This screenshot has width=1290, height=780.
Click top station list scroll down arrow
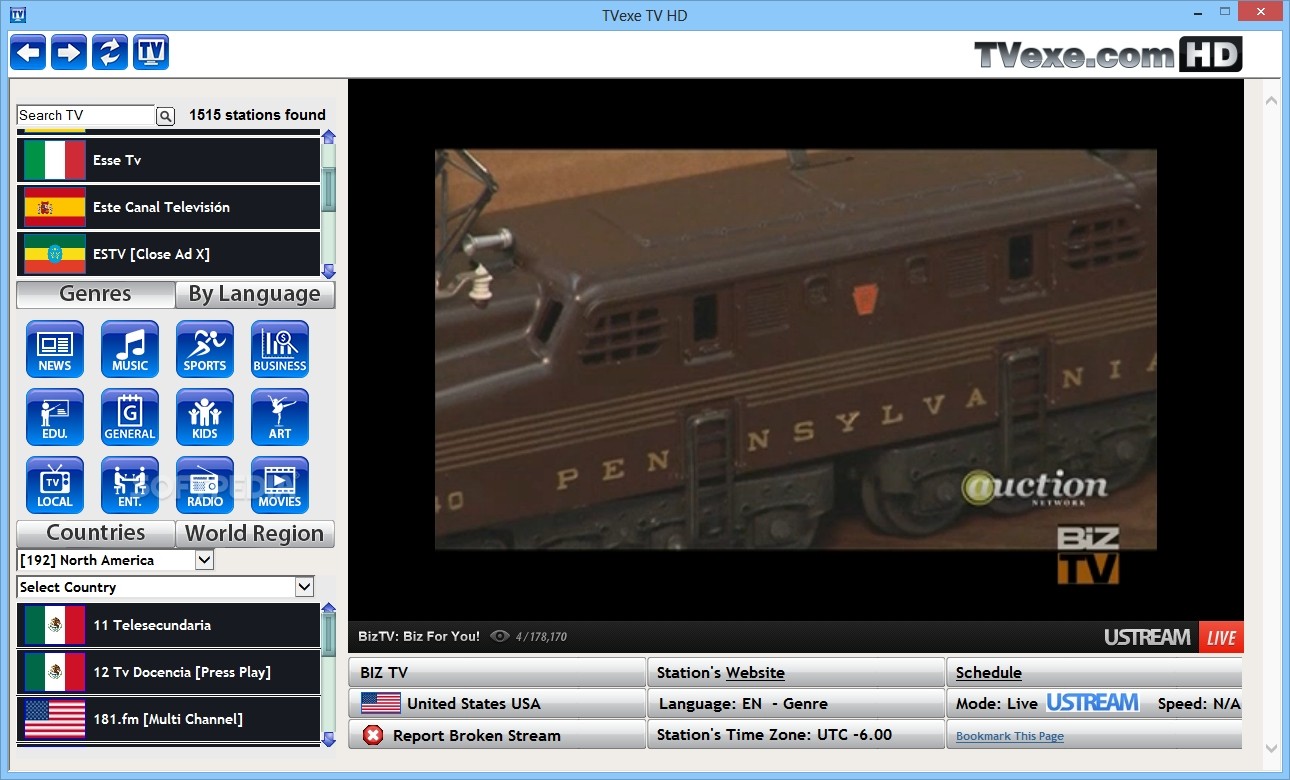click(x=328, y=271)
